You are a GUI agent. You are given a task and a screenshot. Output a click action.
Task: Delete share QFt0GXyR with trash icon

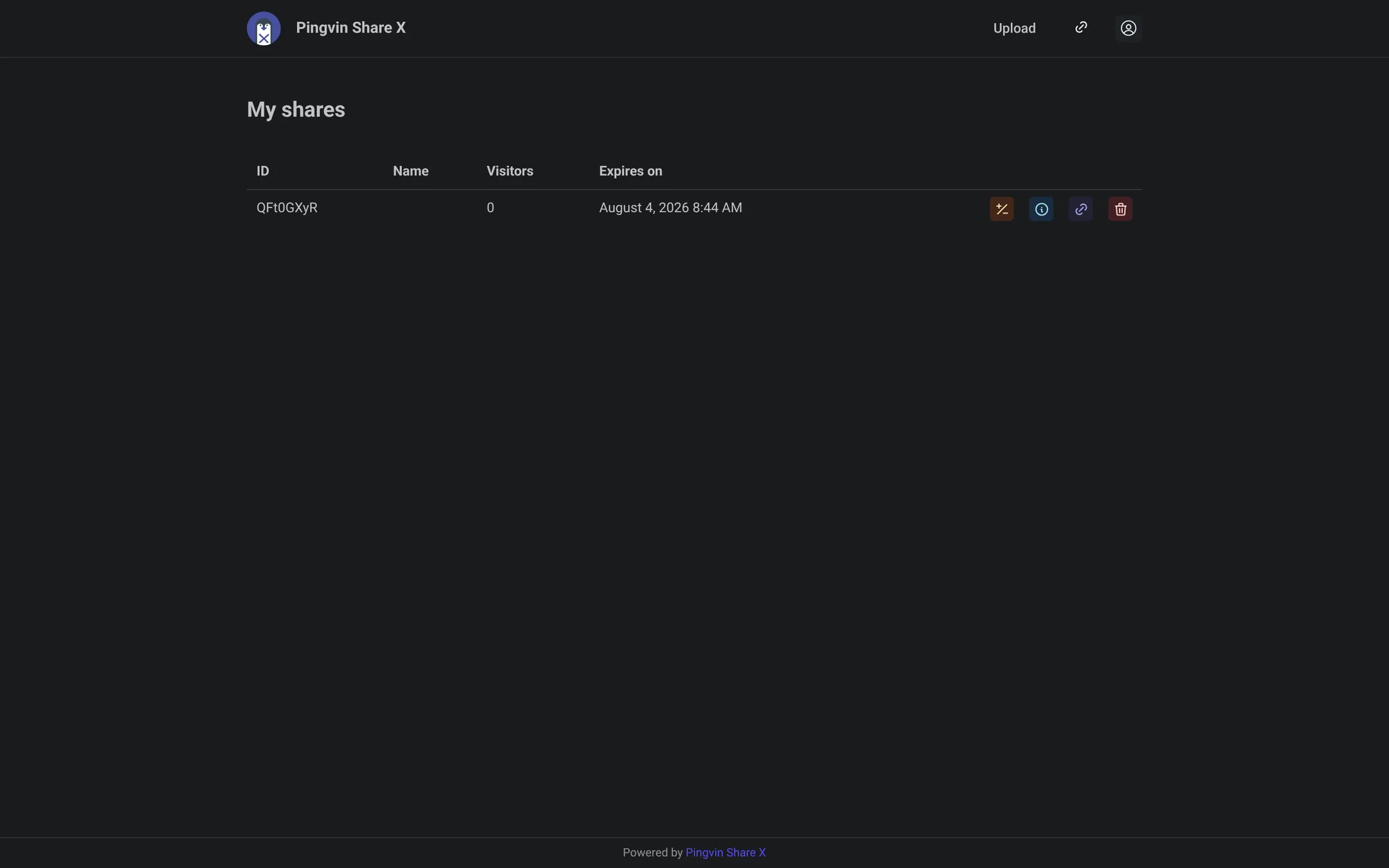[x=1120, y=209]
